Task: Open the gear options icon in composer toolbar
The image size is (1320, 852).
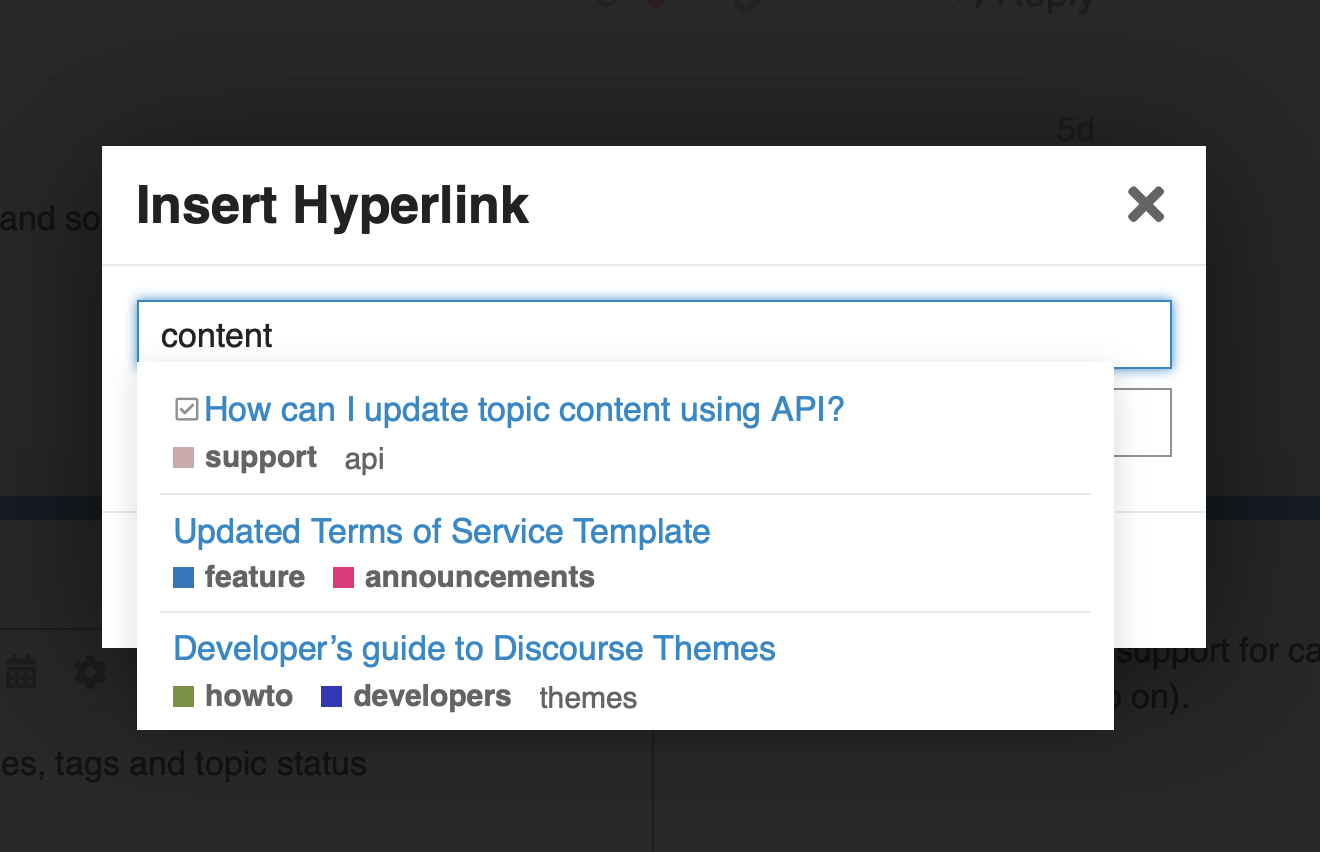Action: [x=90, y=673]
